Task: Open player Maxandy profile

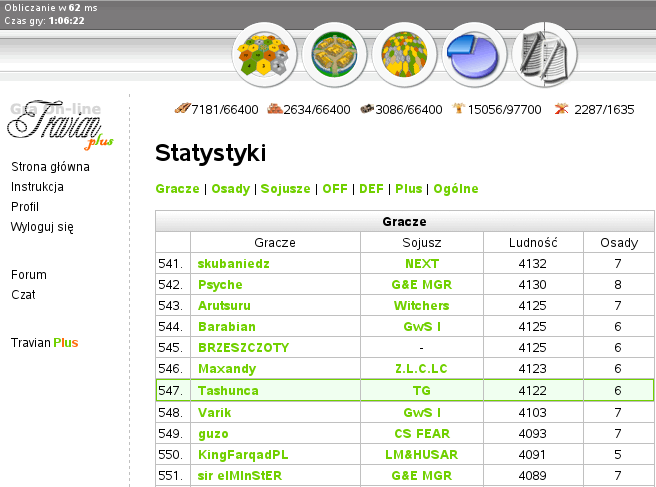Action: coord(227,369)
